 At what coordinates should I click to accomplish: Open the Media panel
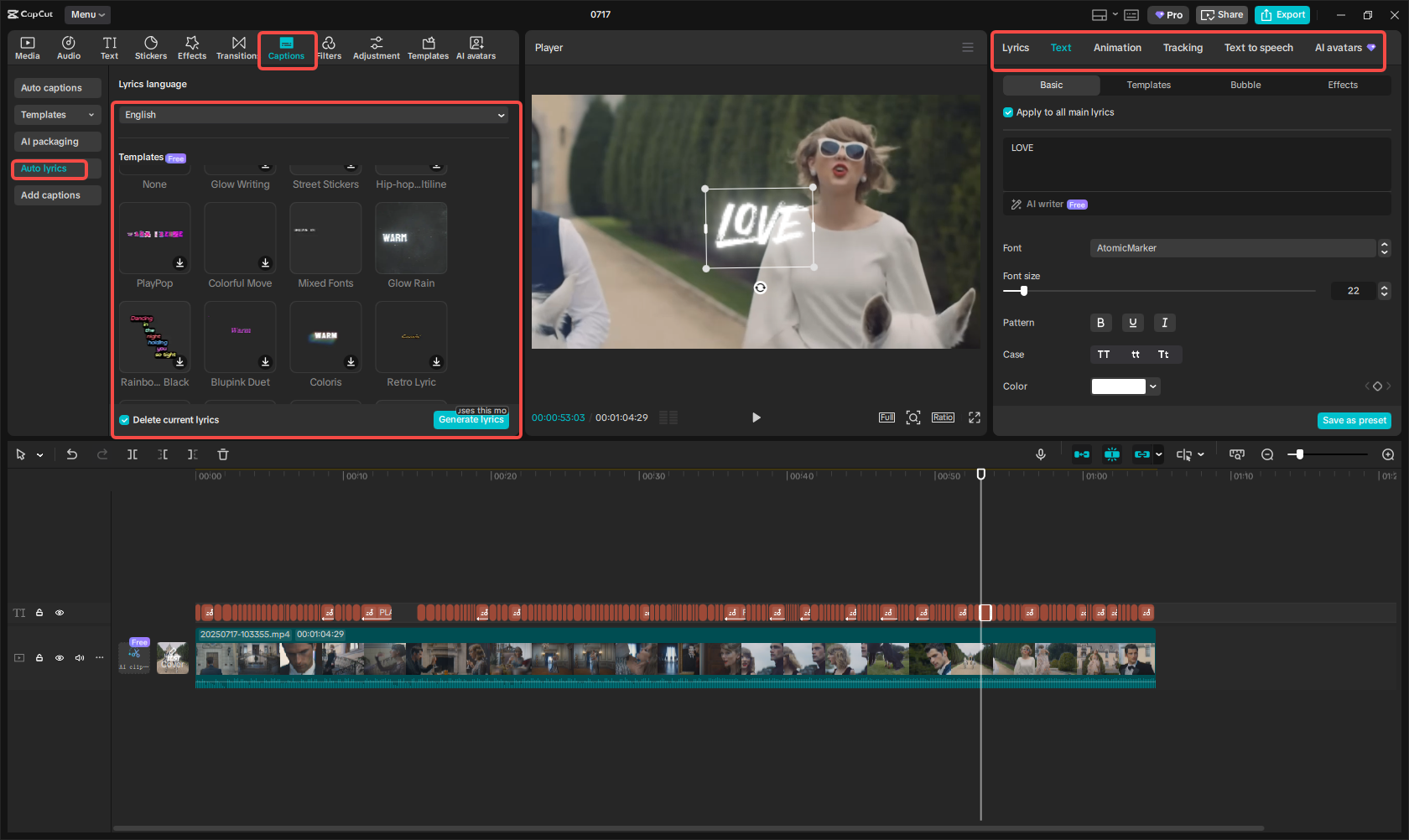click(27, 47)
